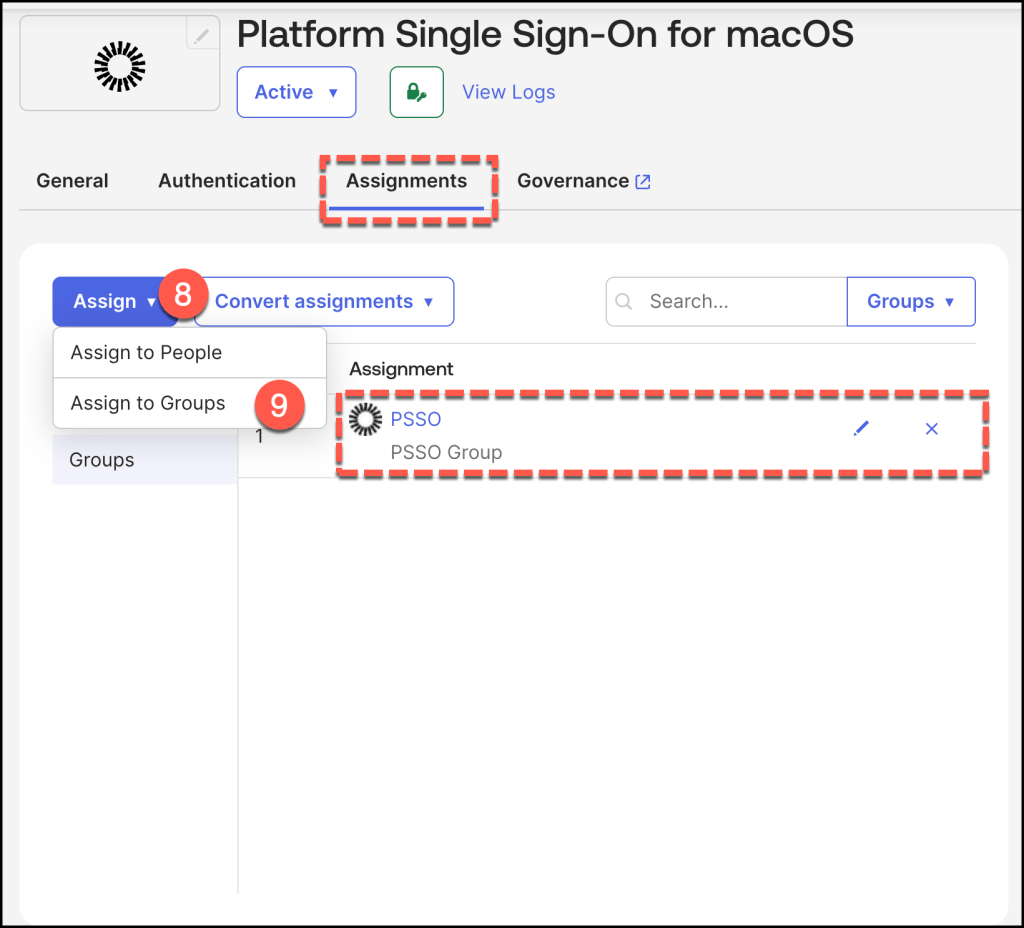Choose Assign to People from the menu

(x=146, y=353)
